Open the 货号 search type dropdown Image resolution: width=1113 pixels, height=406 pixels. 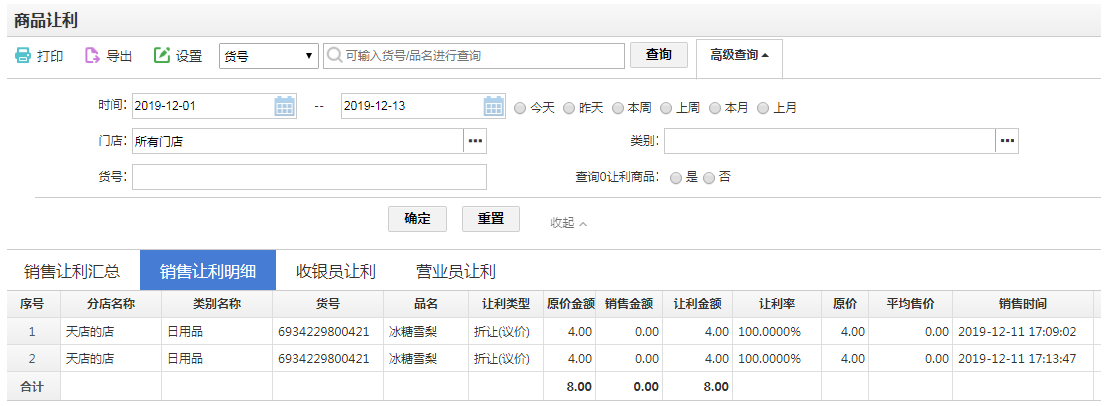pyautogui.click(x=268, y=56)
